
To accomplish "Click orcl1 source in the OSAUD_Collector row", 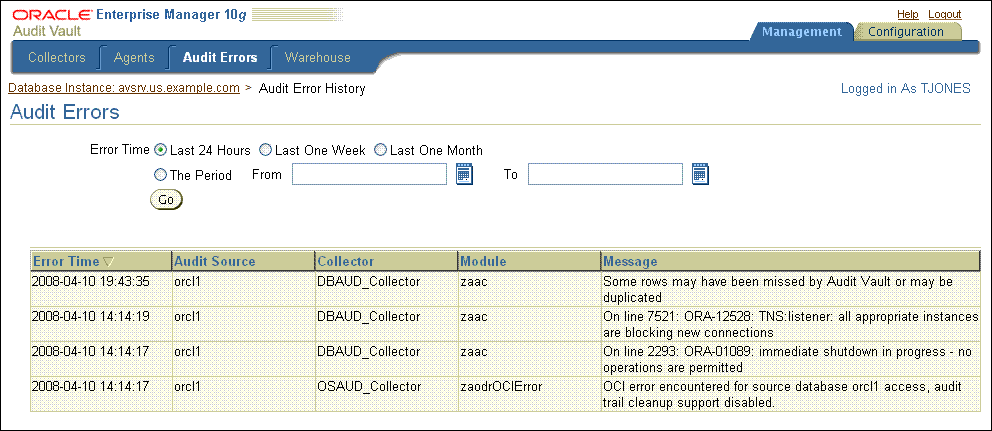I will 187,386.
